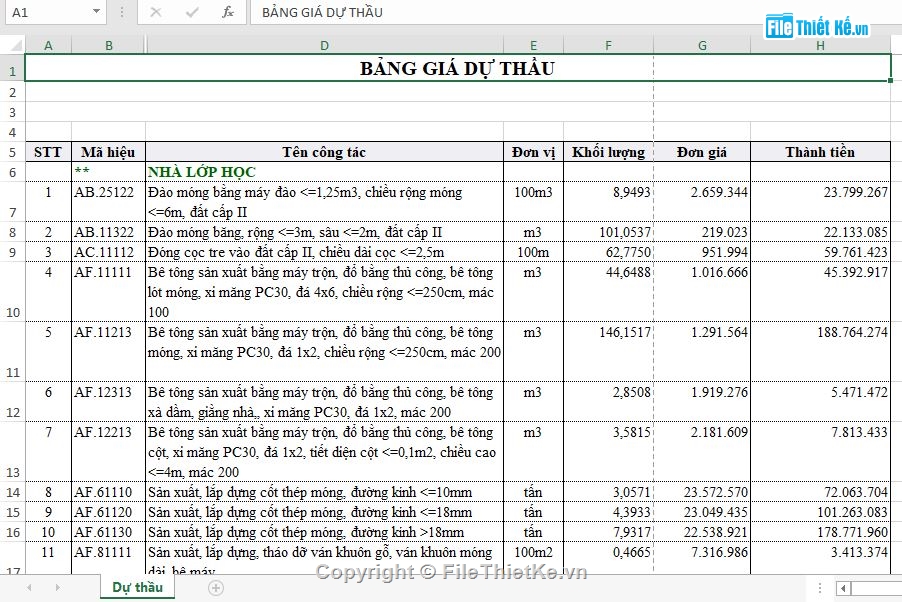
Task: Select row 10 header
Action: point(13,292)
